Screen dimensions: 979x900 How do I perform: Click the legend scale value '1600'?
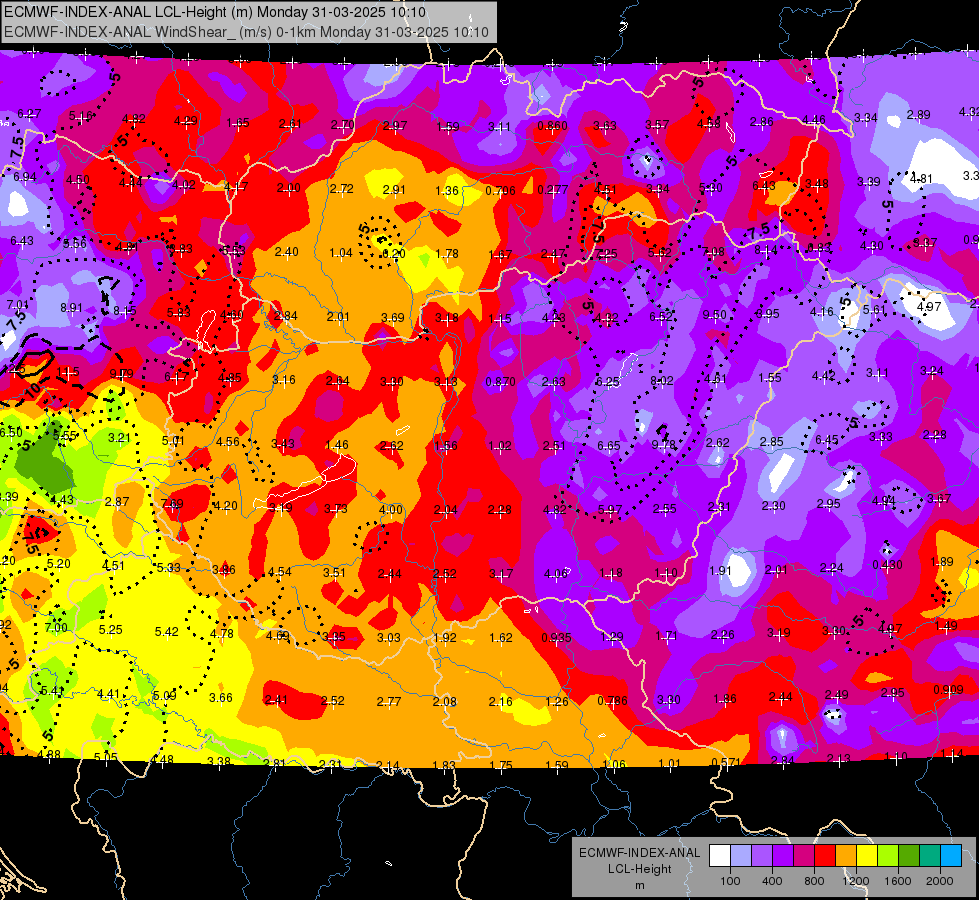coord(898,881)
